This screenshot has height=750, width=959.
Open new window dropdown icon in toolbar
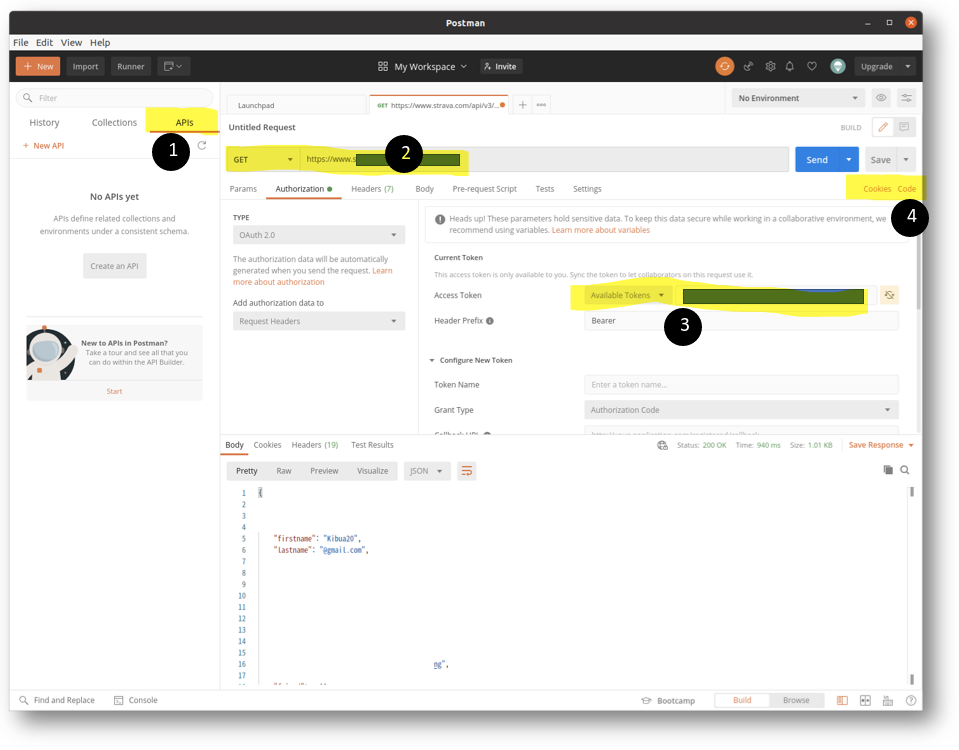[174, 66]
